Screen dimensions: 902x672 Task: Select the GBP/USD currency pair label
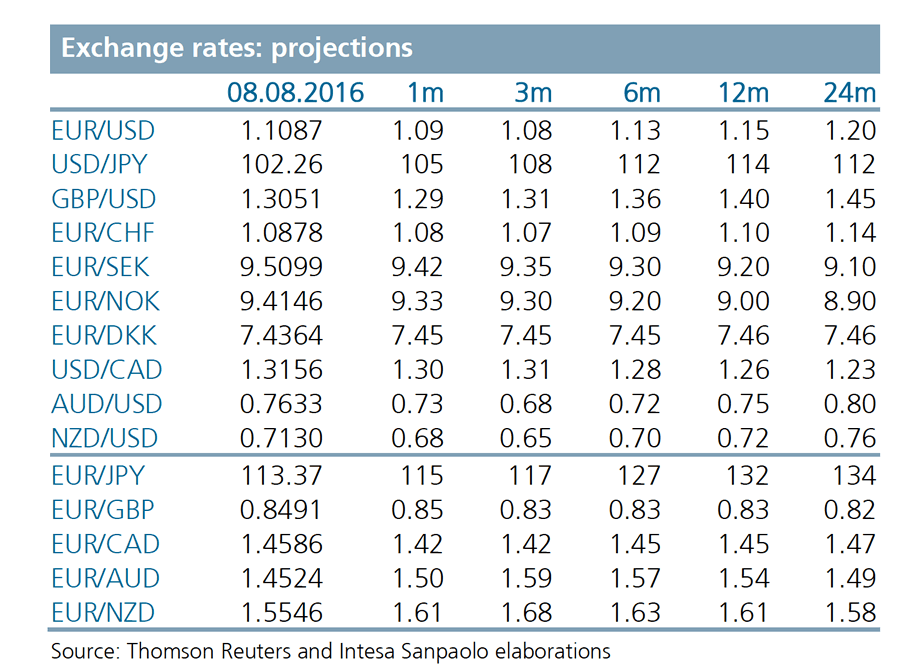[x=104, y=199]
